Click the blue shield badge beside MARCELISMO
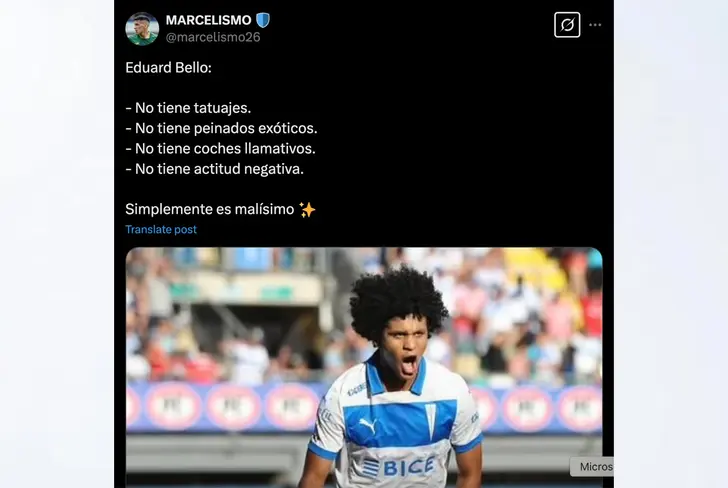 (x=263, y=20)
